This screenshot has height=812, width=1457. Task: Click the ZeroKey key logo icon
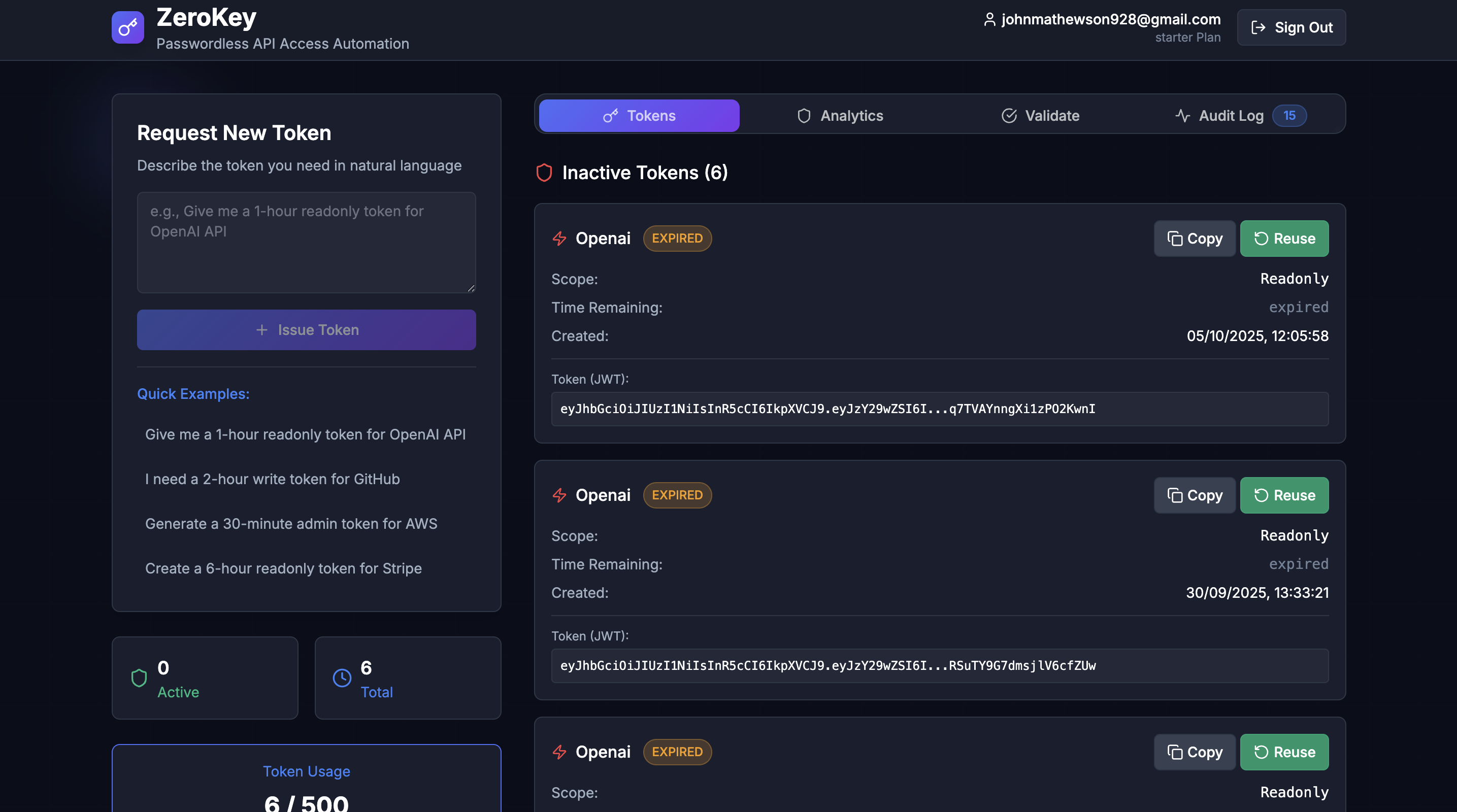click(127, 27)
